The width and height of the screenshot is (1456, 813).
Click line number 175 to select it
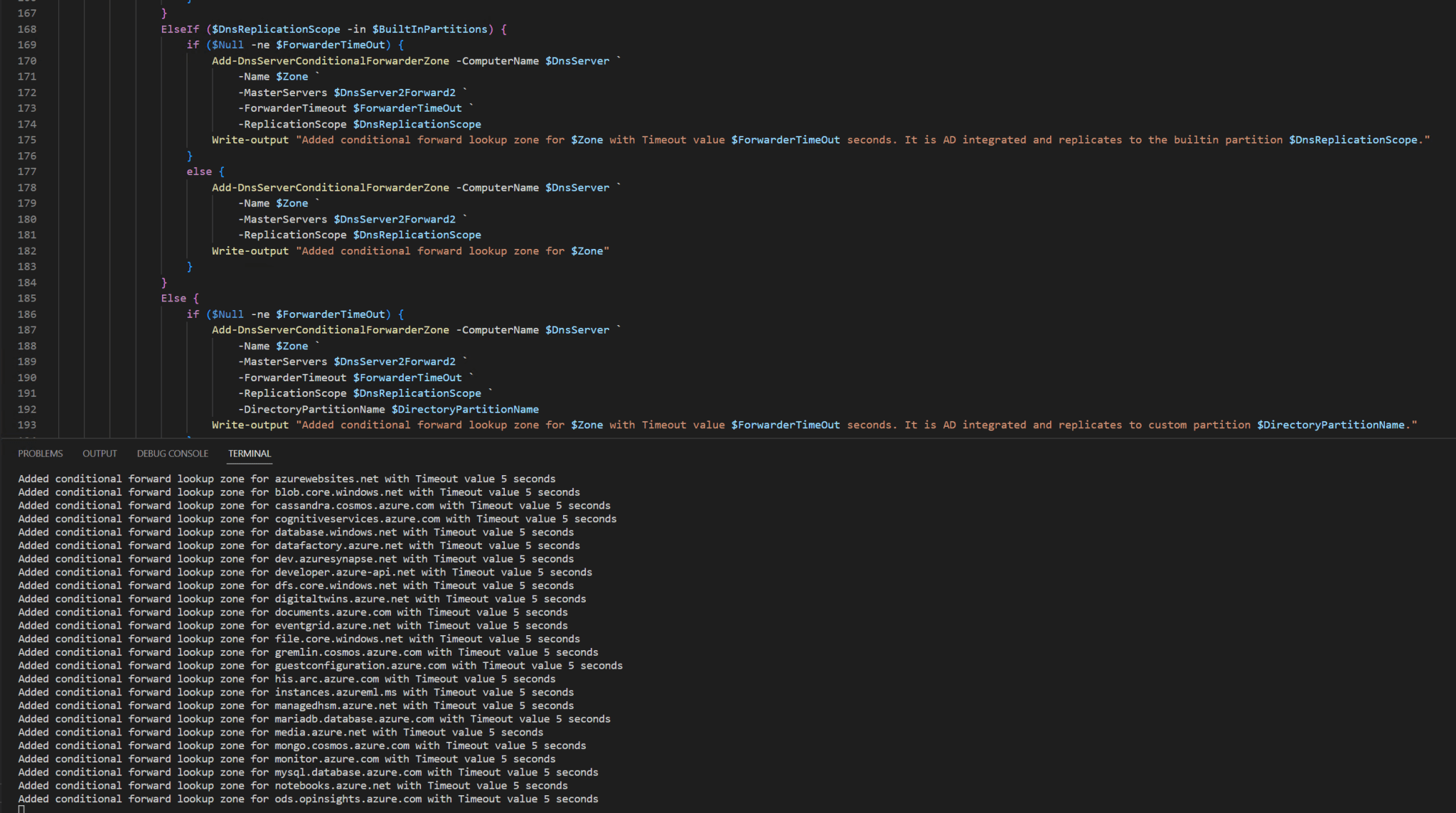27,139
